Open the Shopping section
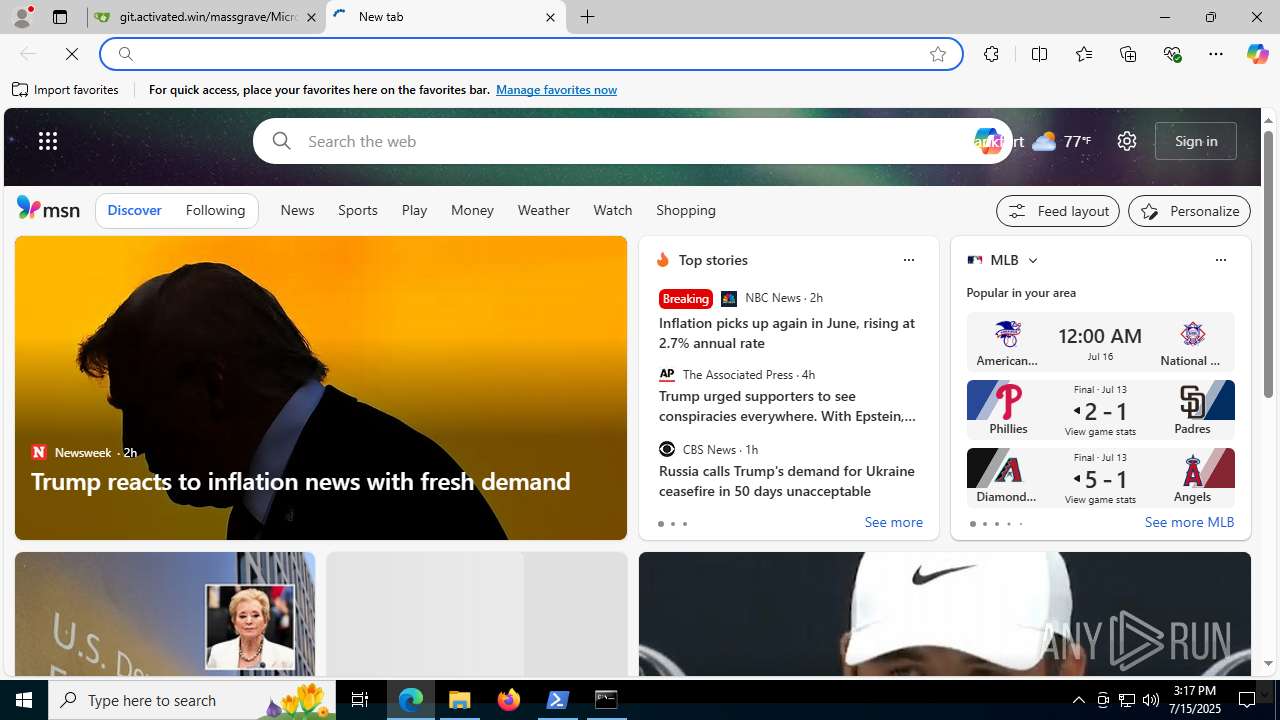Image resolution: width=1280 pixels, height=720 pixels. tap(686, 210)
